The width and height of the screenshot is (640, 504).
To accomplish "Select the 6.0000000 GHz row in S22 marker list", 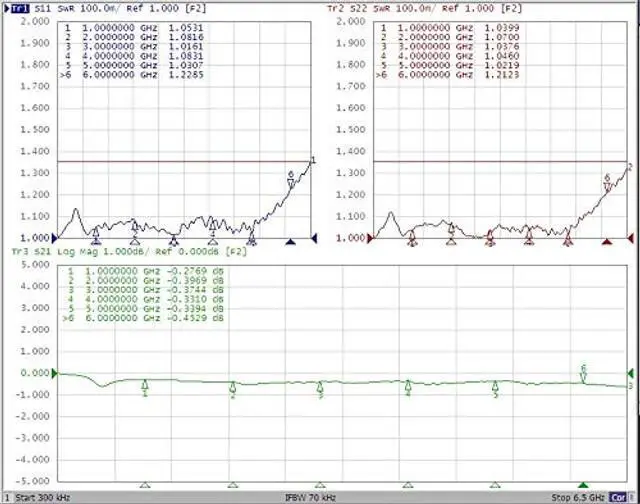I will click(x=434, y=75).
